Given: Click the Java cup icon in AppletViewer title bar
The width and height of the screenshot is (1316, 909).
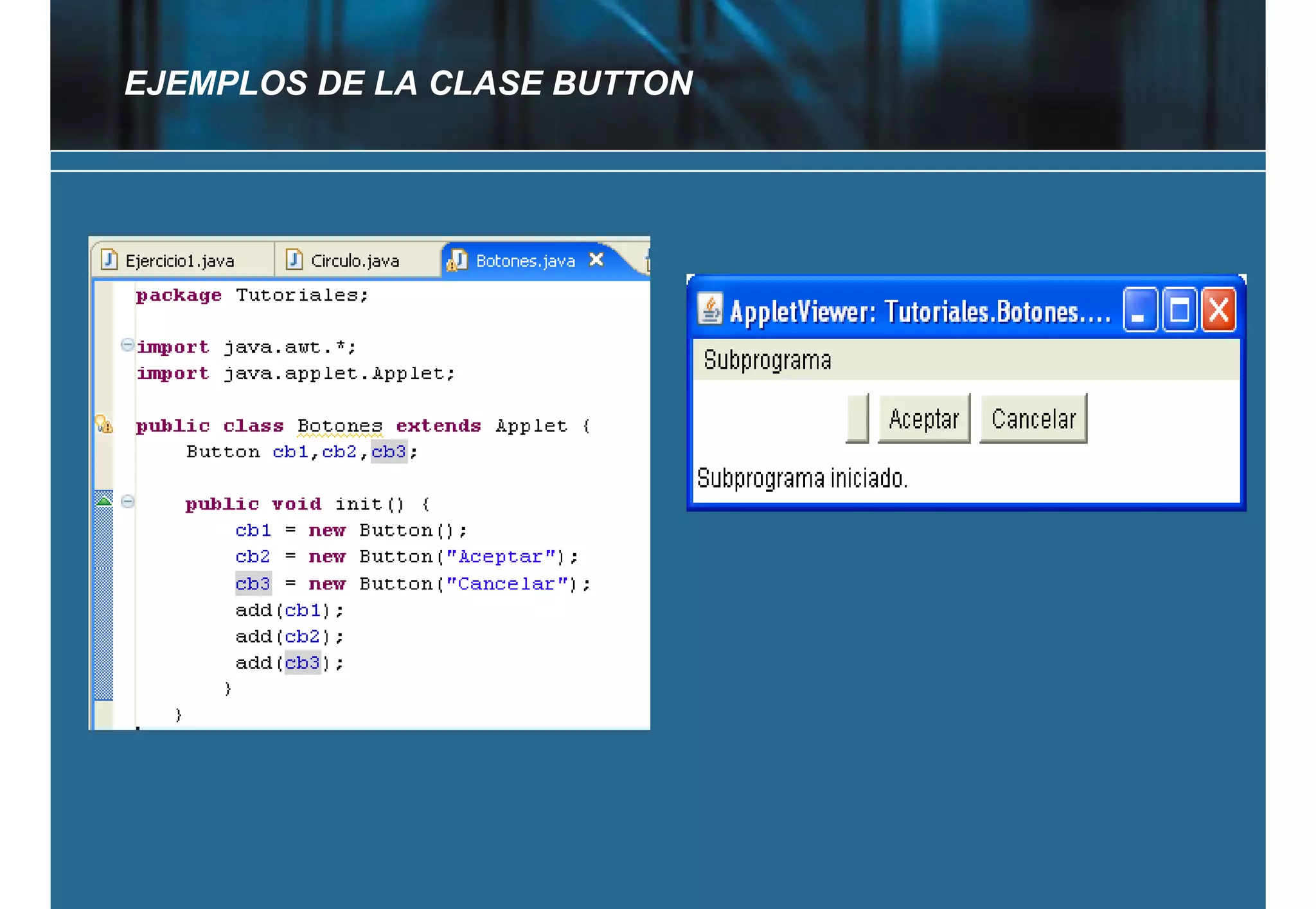Looking at the screenshot, I should pyautogui.click(x=710, y=310).
